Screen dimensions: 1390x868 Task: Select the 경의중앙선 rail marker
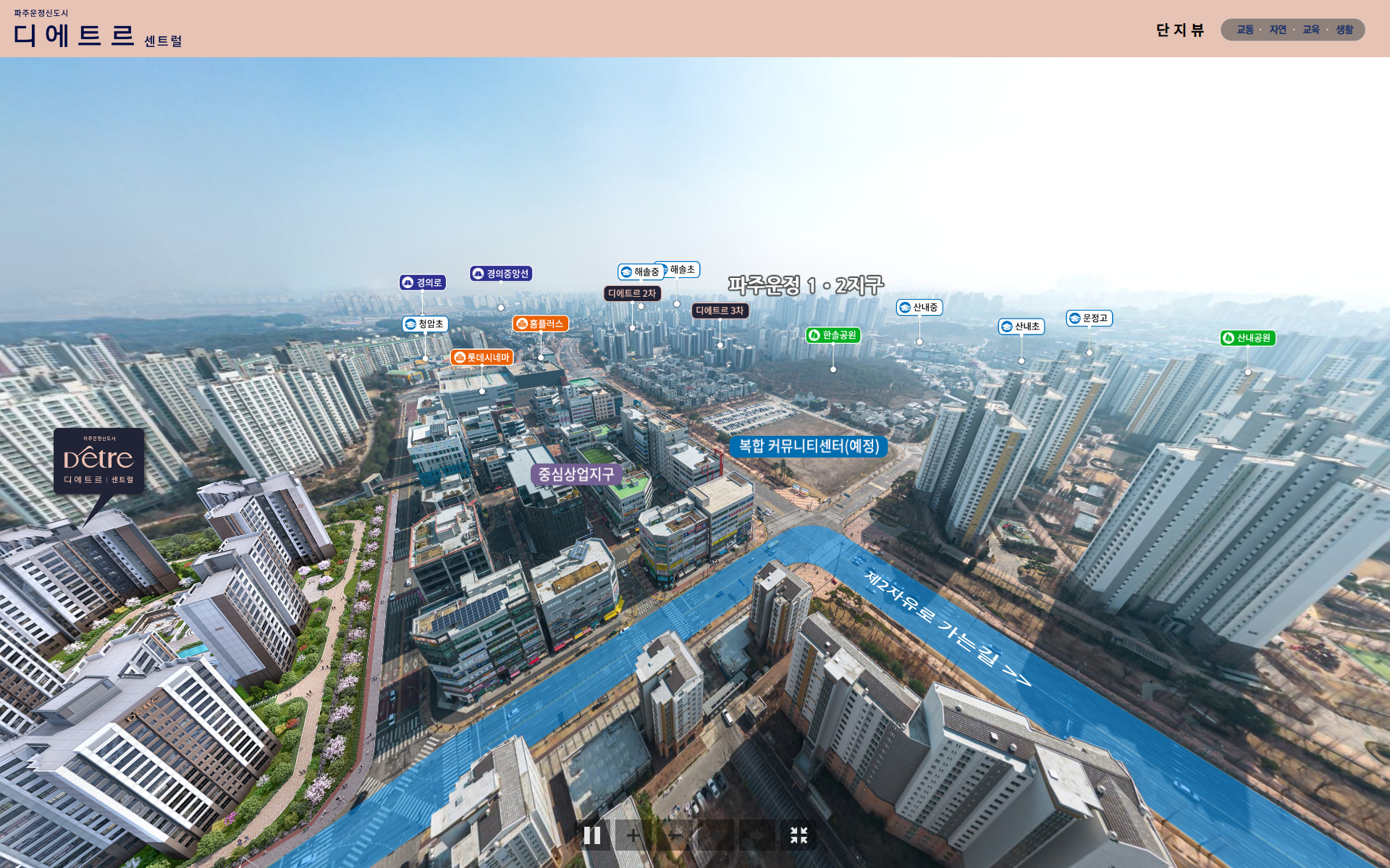501,274
